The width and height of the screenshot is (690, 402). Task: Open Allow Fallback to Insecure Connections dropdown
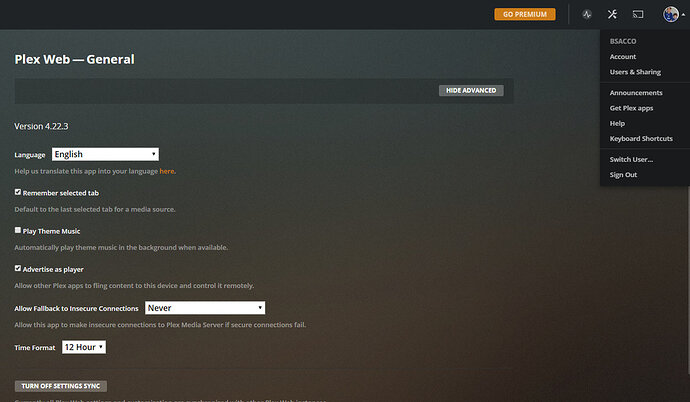(205, 308)
